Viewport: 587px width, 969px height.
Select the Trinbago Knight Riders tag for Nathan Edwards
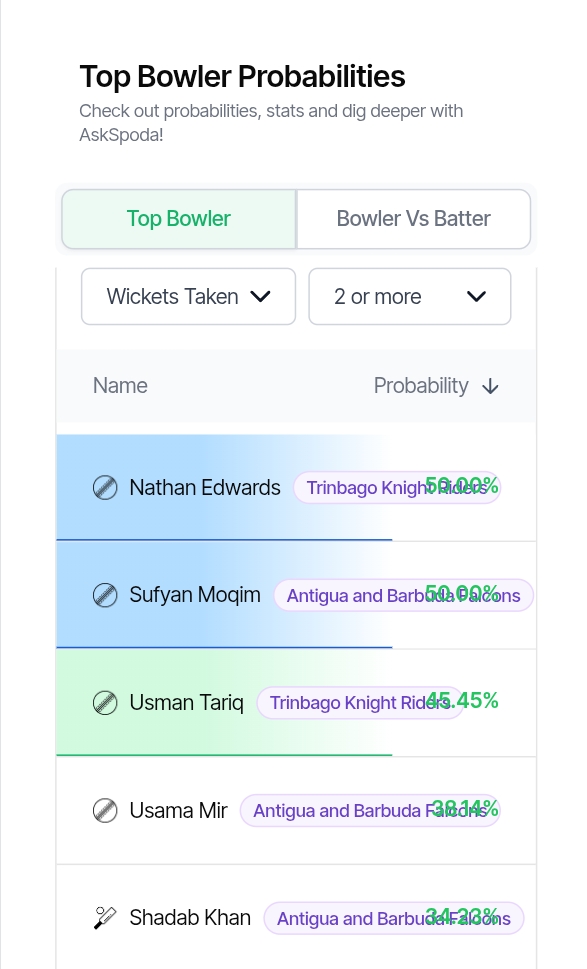tap(397, 488)
